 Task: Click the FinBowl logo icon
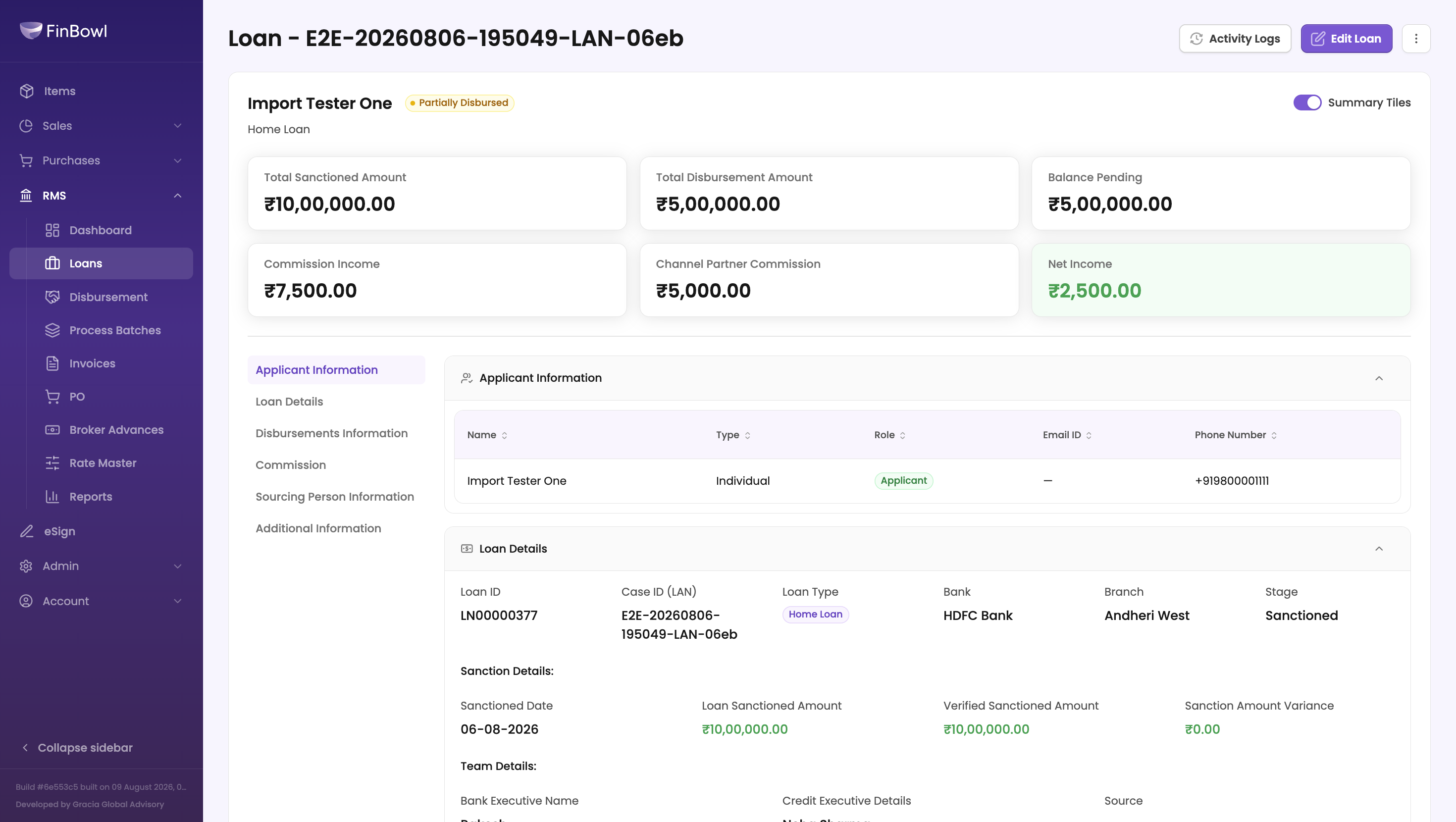31,31
